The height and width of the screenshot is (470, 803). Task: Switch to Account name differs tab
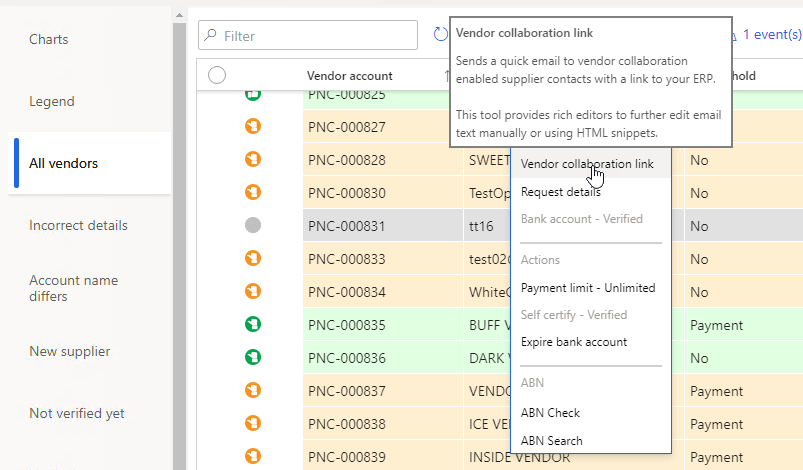pos(74,288)
